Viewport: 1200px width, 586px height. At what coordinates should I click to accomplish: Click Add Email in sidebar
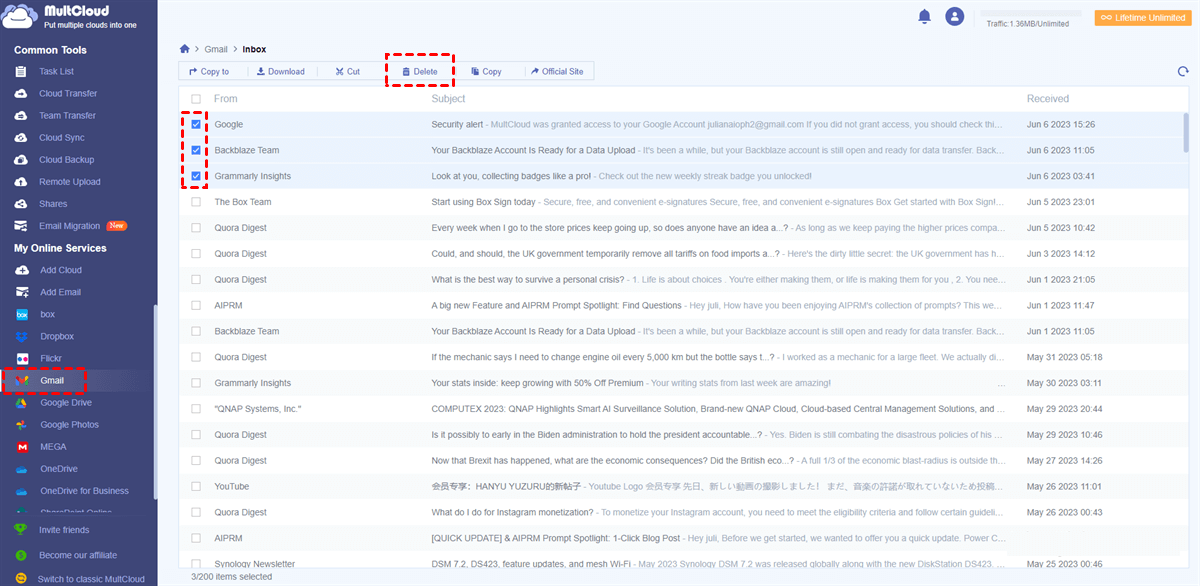pyautogui.click(x=60, y=292)
